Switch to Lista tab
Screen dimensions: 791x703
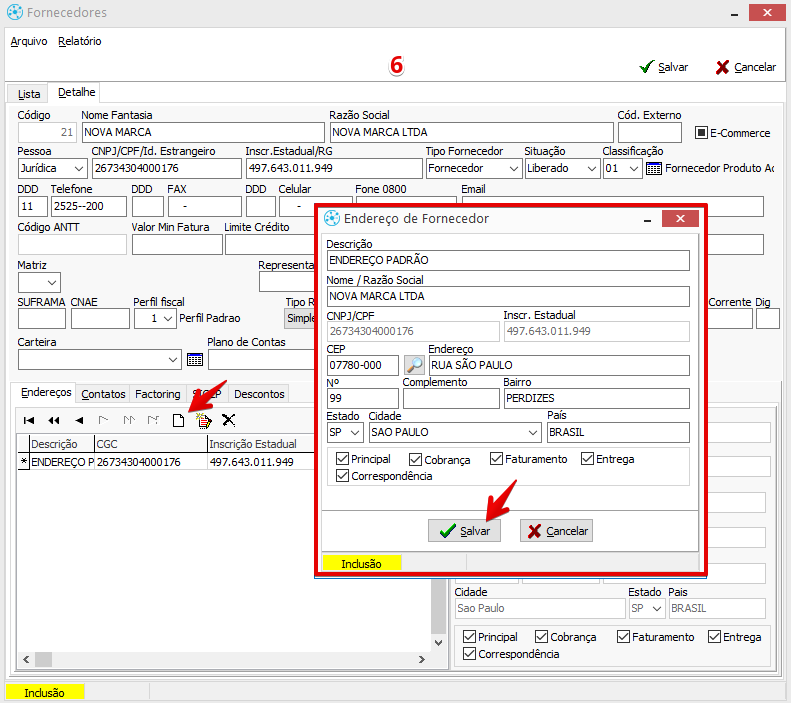pos(29,94)
